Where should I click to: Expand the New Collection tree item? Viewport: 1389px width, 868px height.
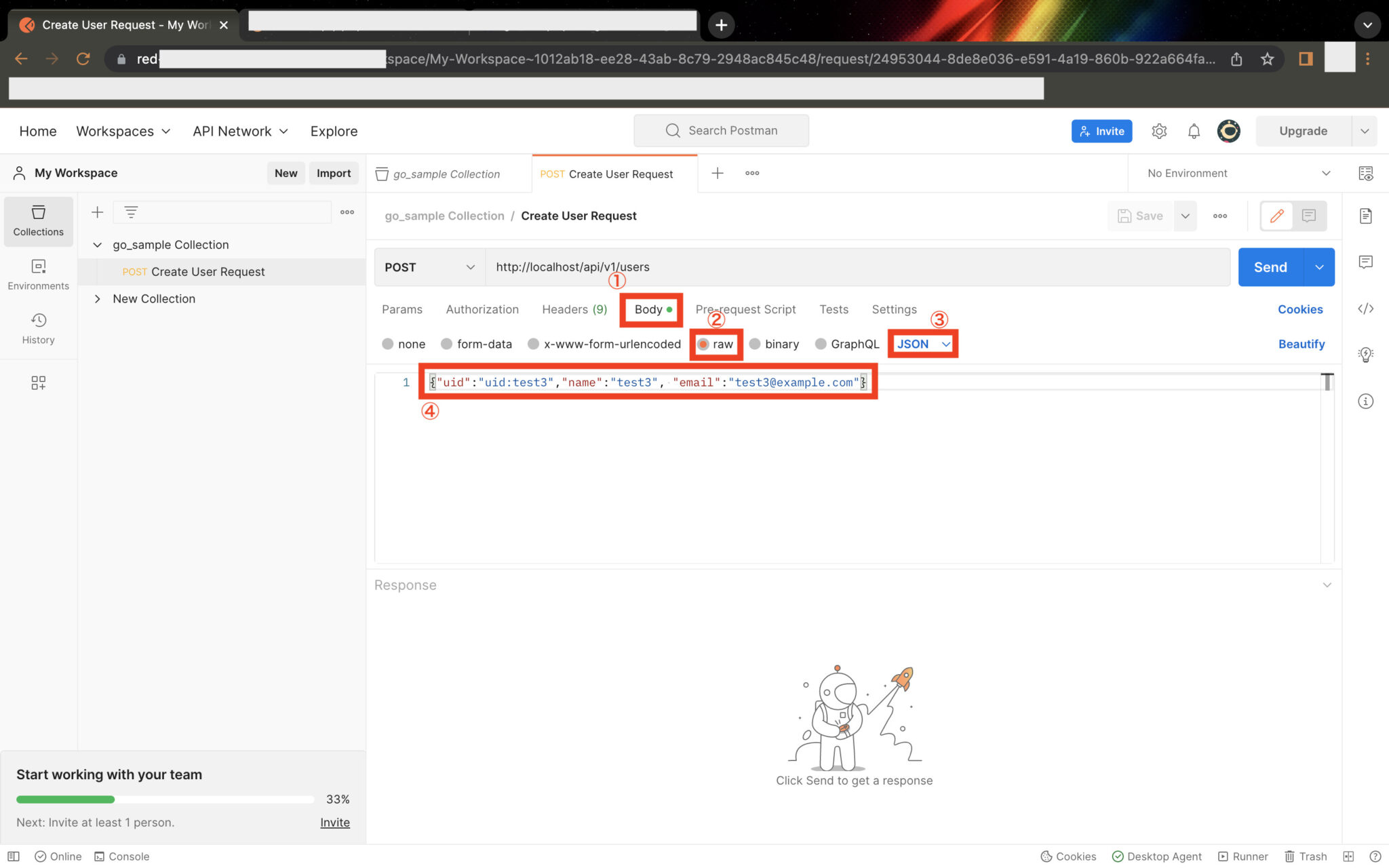[x=98, y=299]
